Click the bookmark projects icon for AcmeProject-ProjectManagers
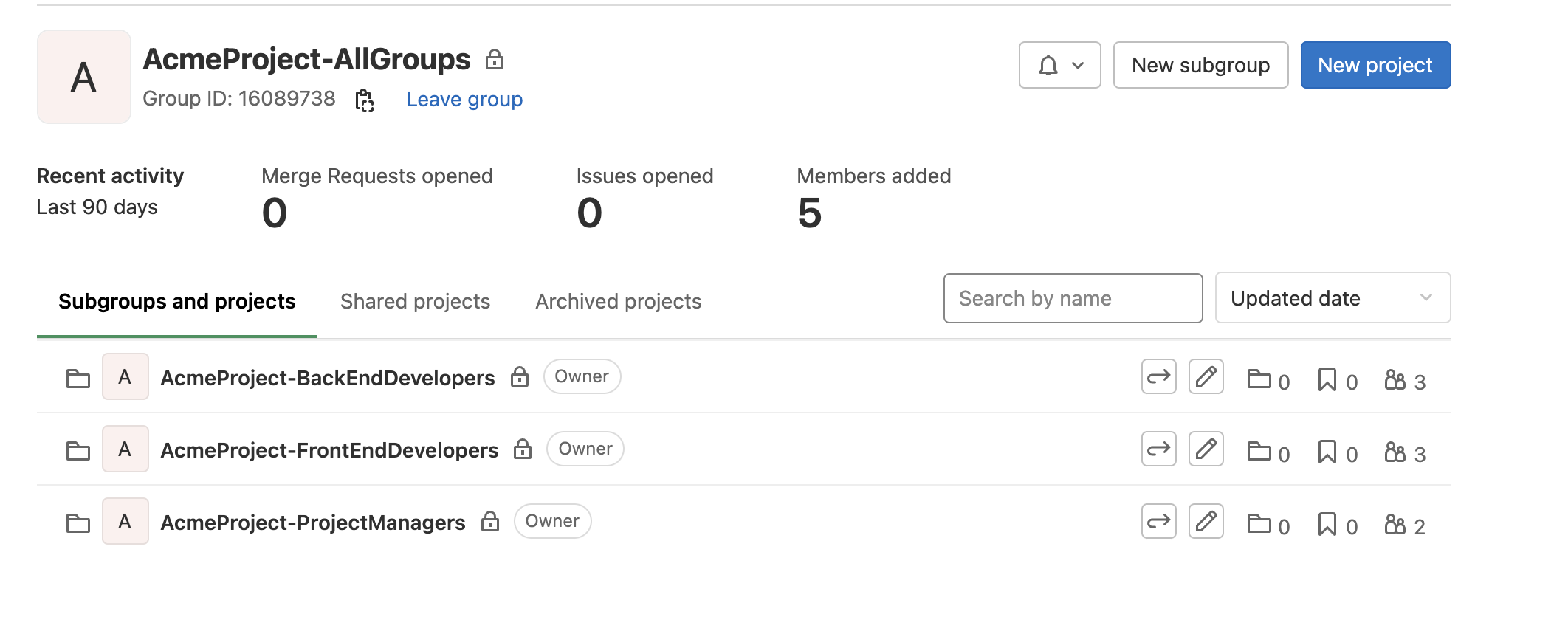Viewport: 1568px width, 617px height. pos(1327,524)
